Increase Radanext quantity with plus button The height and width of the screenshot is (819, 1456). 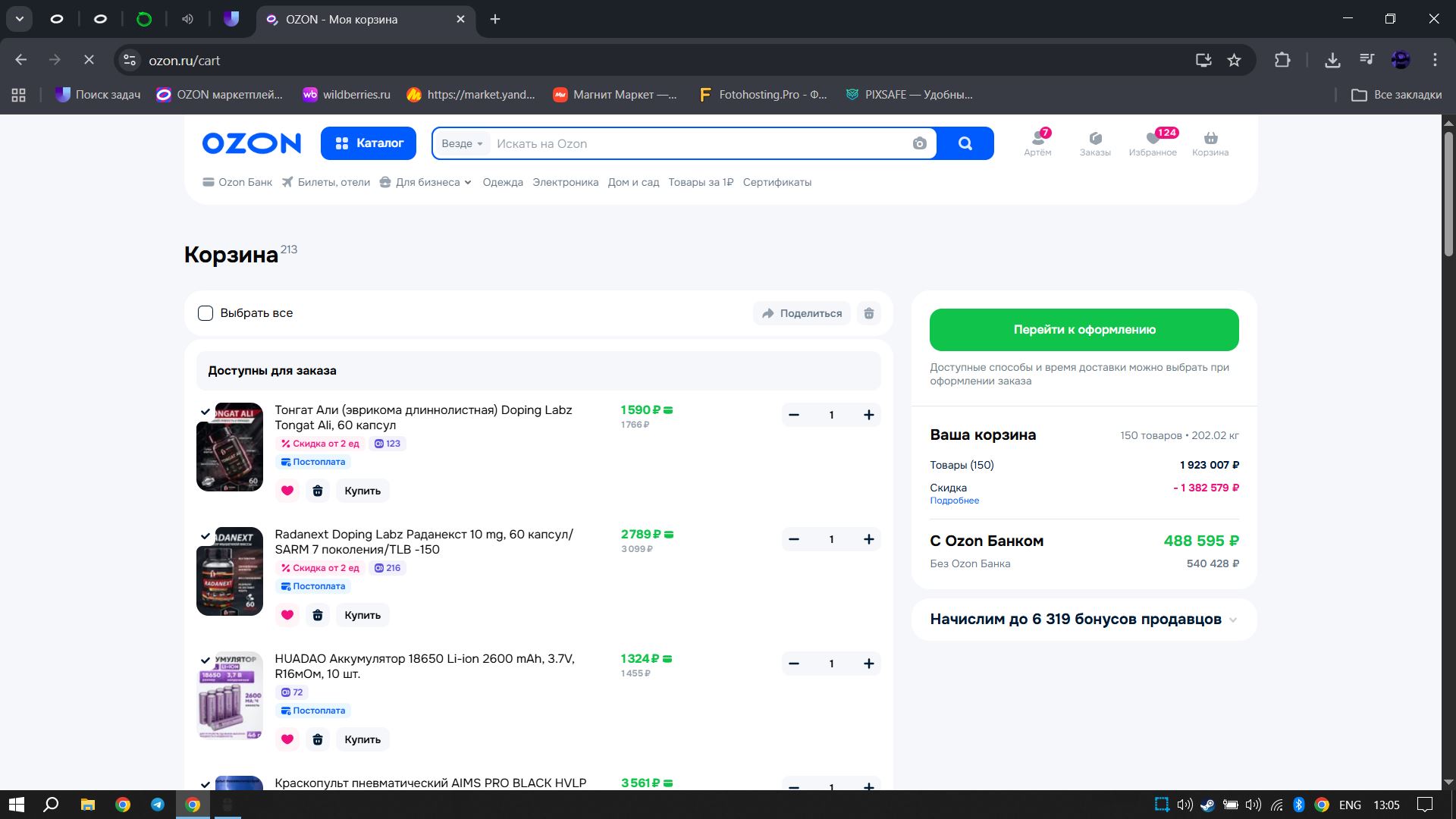(x=868, y=539)
